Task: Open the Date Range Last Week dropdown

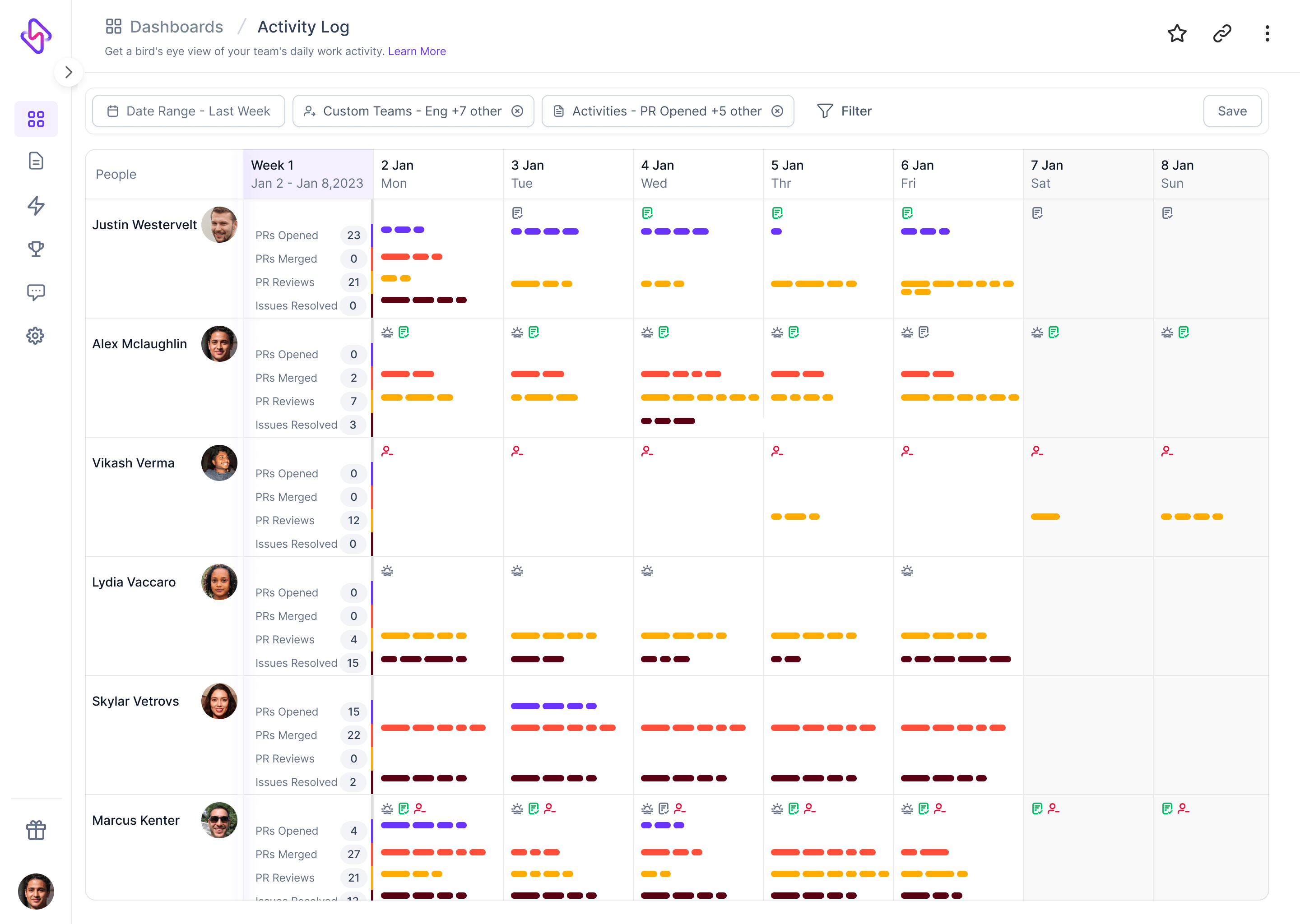Action: (x=189, y=111)
